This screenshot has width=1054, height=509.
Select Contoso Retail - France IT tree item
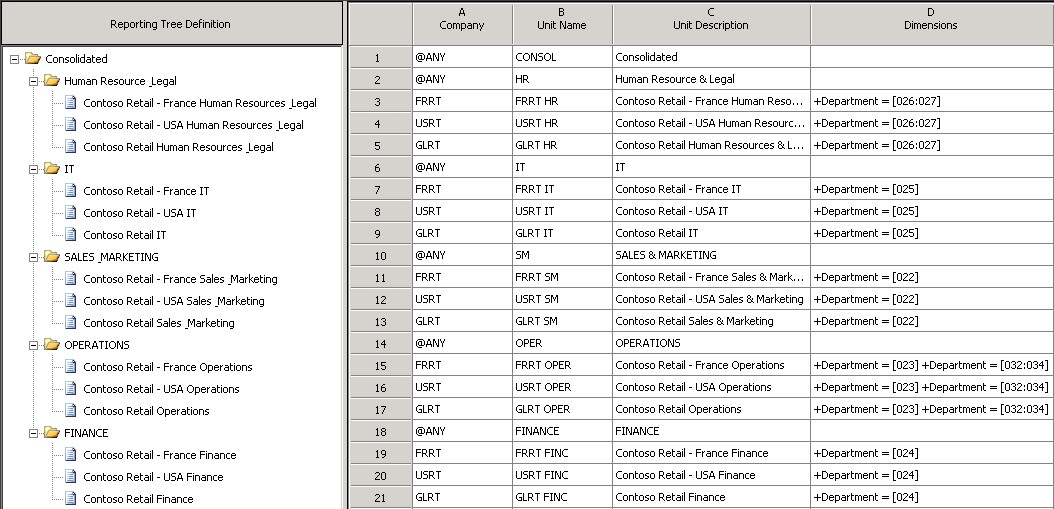tap(146, 191)
